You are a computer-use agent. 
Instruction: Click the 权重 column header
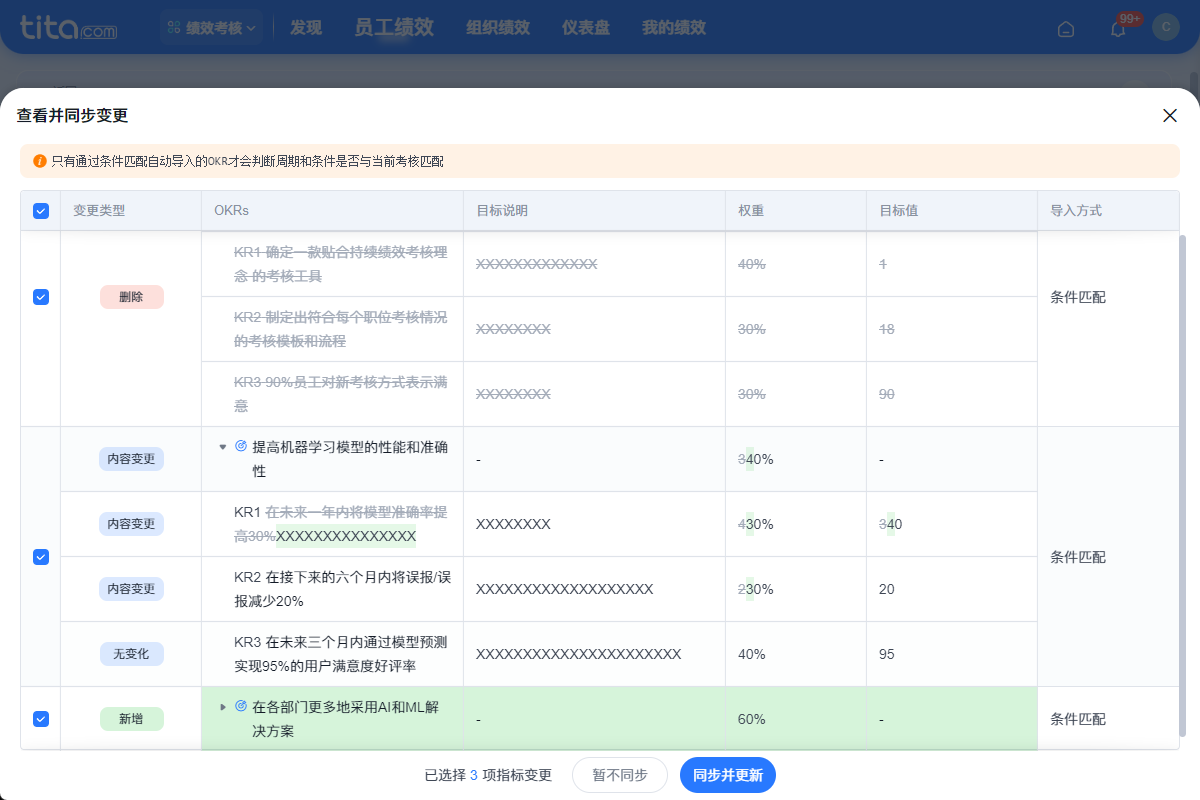(751, 211)
